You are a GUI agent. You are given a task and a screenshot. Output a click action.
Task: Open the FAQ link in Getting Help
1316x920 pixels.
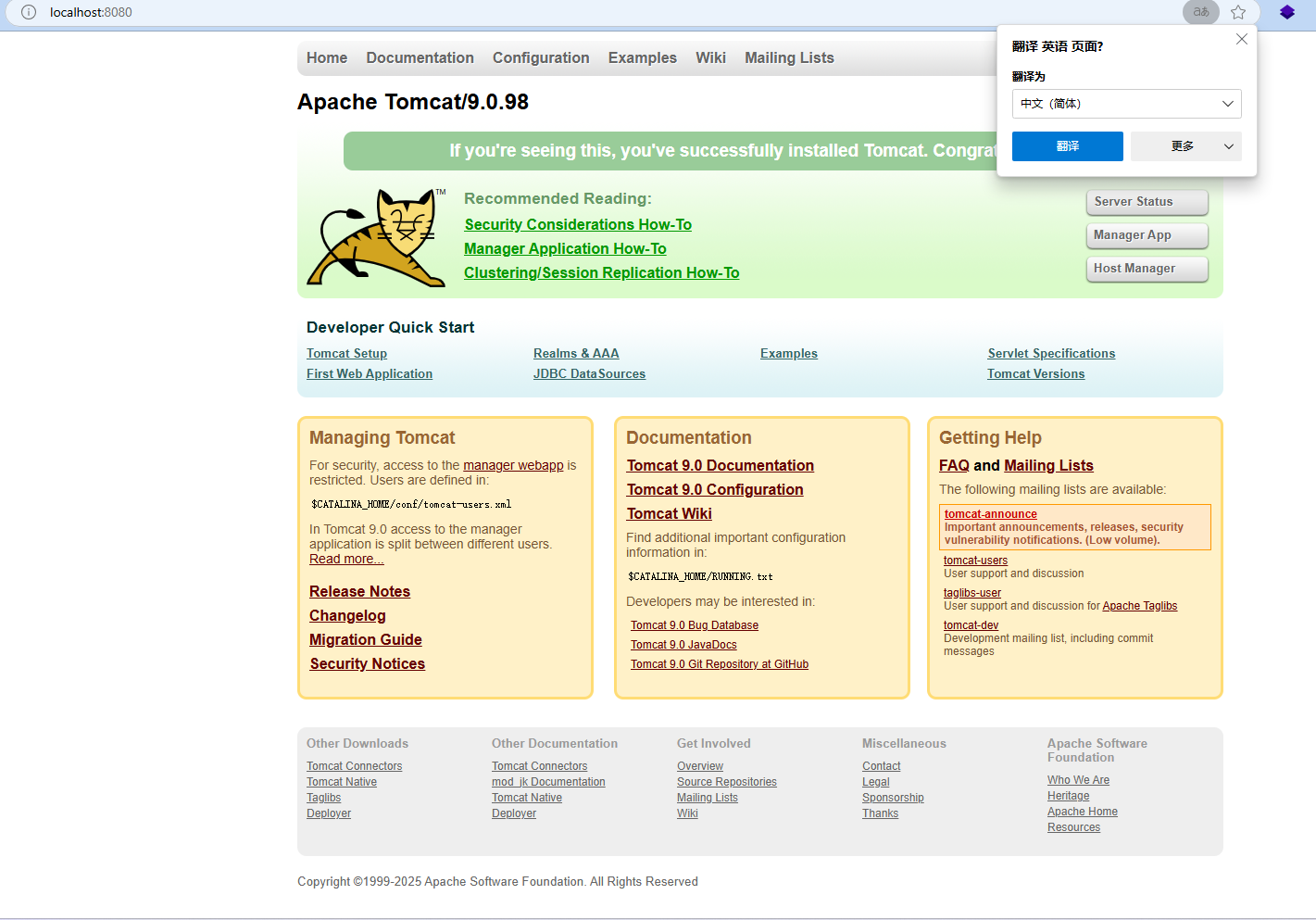pos(954,465)
